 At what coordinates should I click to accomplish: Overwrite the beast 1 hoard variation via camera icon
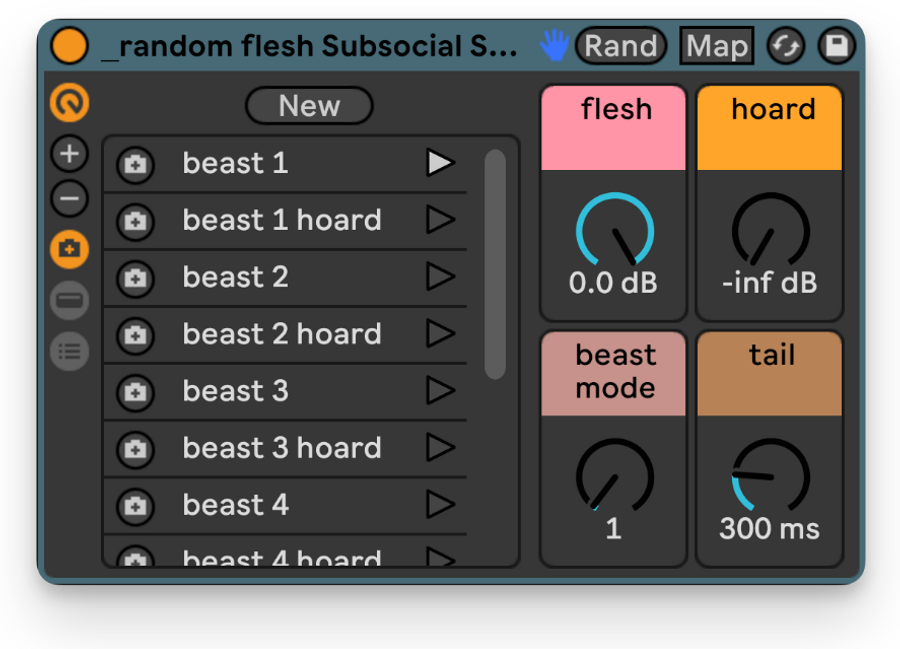pos(135,221)
